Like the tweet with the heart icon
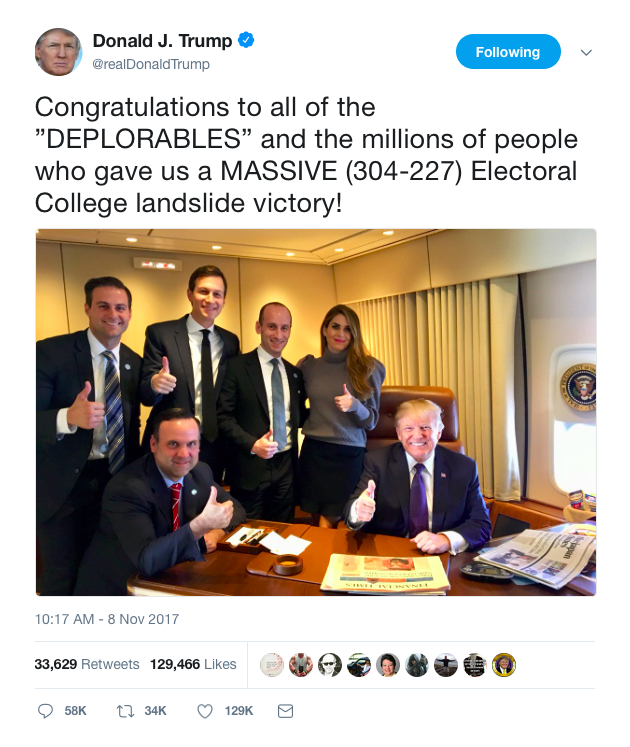 205,711
